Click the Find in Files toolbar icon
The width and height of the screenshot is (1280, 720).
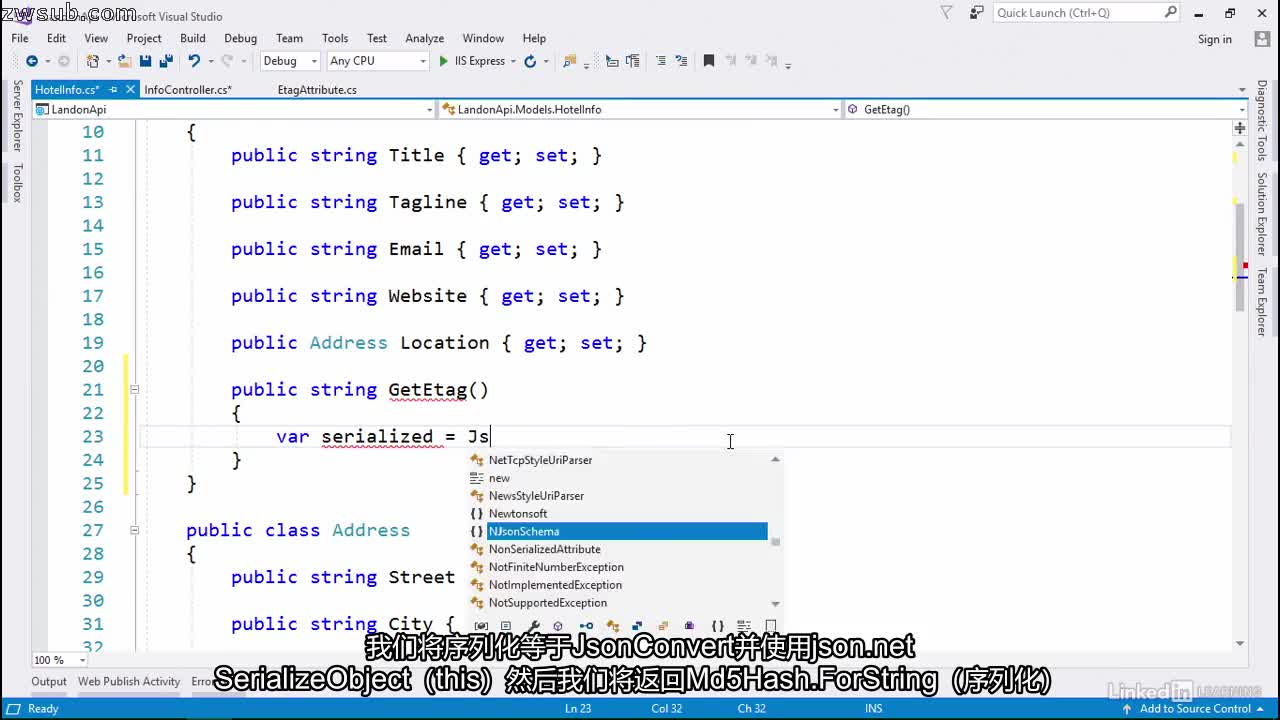(571, 61)
